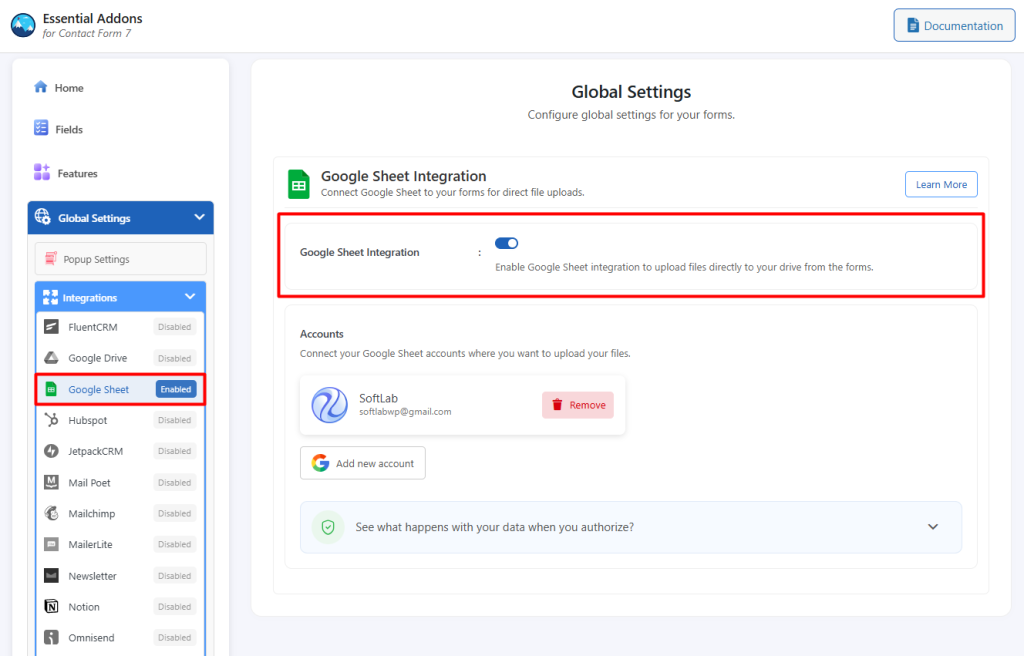Collapse the Global Settings chevron

tap(199, 217)
